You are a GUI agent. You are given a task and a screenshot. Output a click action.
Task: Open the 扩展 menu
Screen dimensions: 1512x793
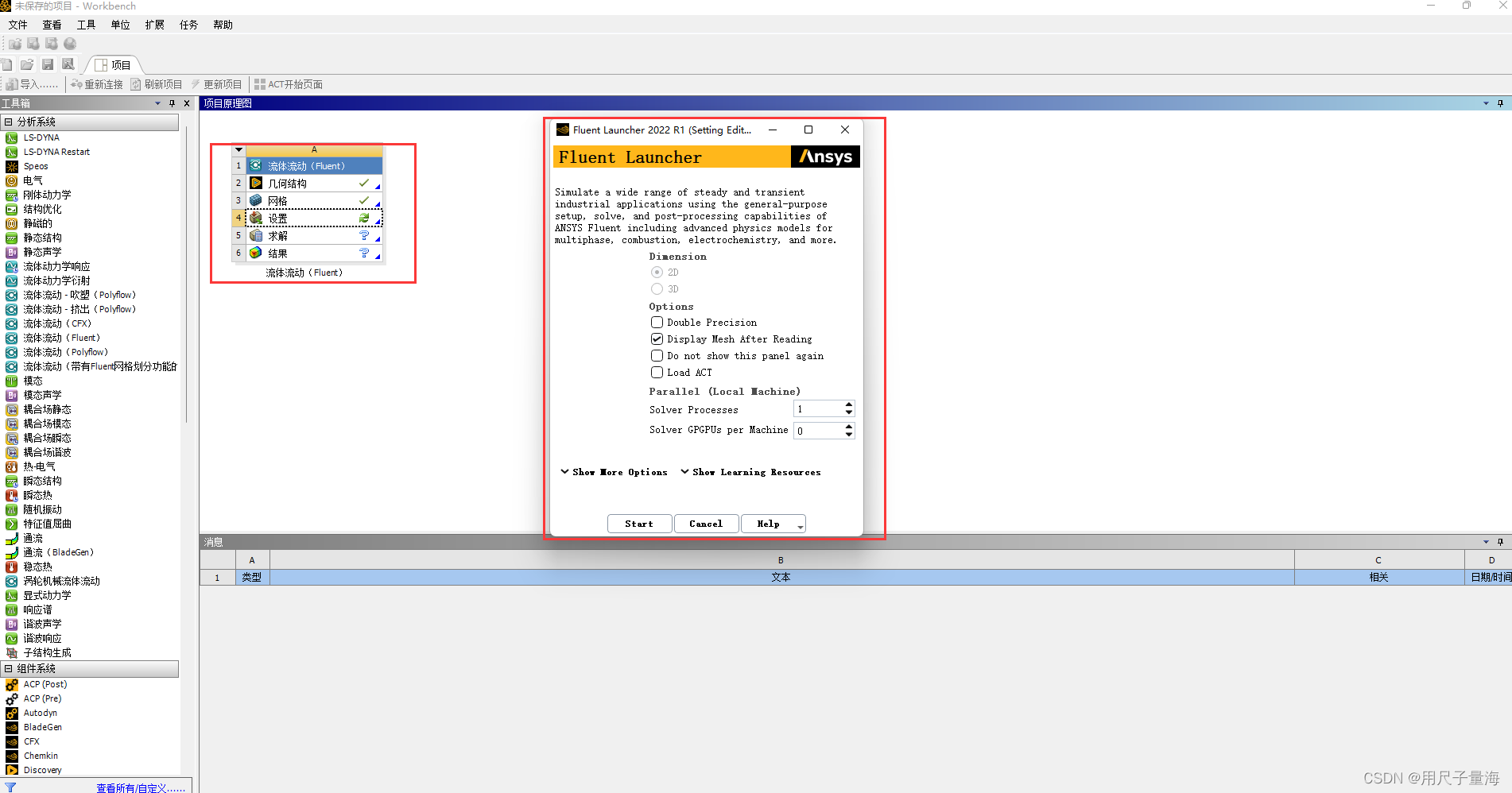154,25
